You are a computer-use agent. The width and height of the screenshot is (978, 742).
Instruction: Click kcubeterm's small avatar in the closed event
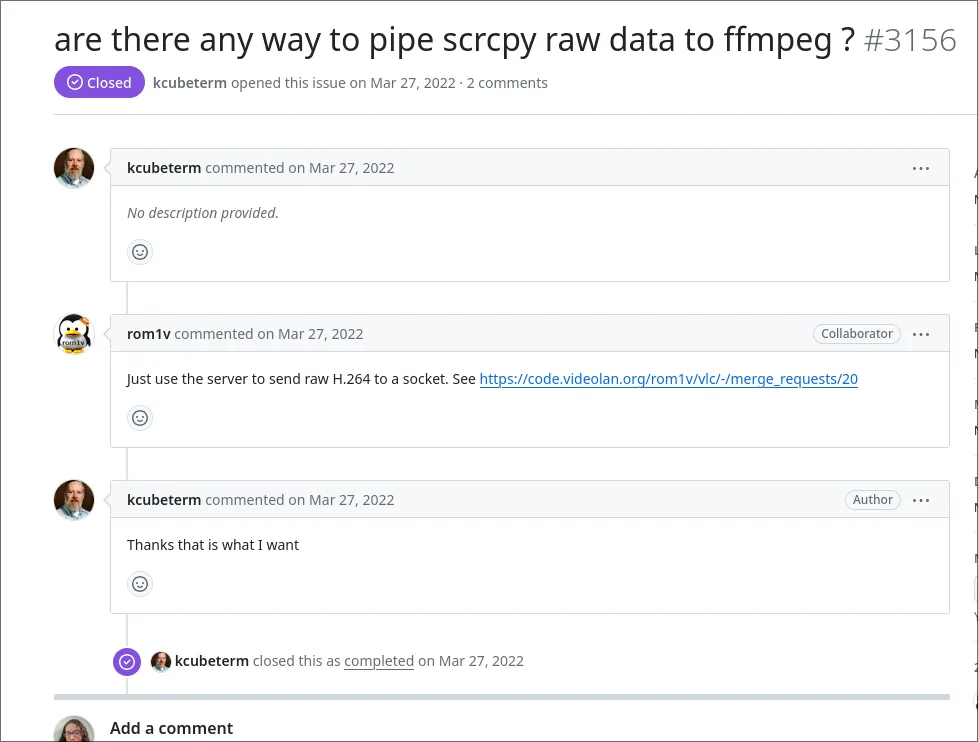point(161,661)
